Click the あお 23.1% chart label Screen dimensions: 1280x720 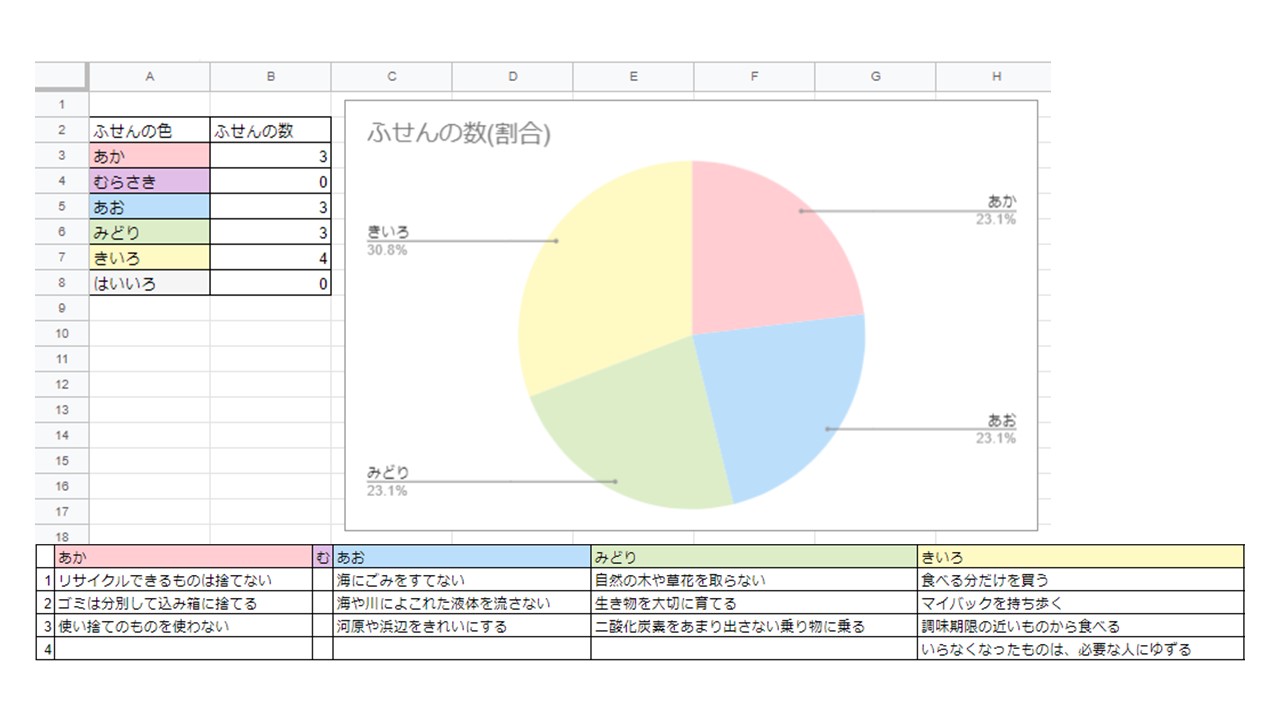(997, 429)
